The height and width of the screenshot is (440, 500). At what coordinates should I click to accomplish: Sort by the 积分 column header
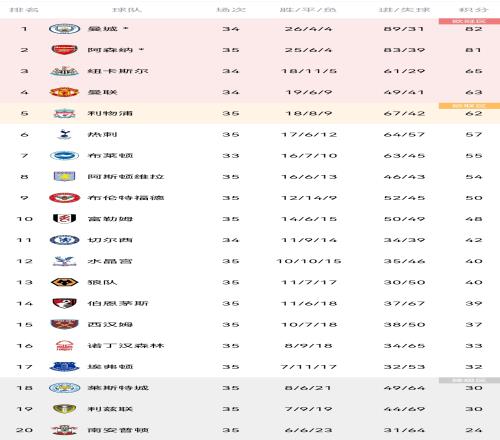474,9
